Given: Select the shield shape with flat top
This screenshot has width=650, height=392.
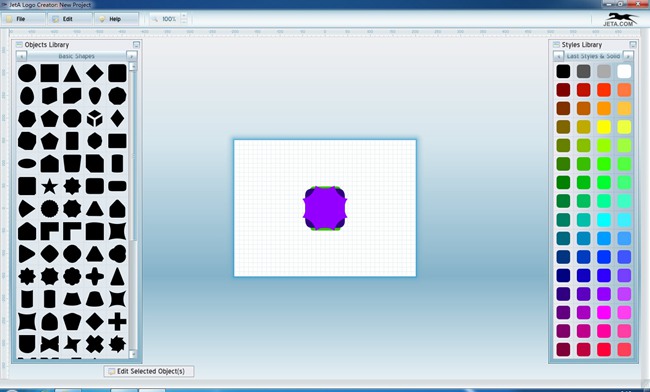Looking at the screenshot, I should coord(27,344).
